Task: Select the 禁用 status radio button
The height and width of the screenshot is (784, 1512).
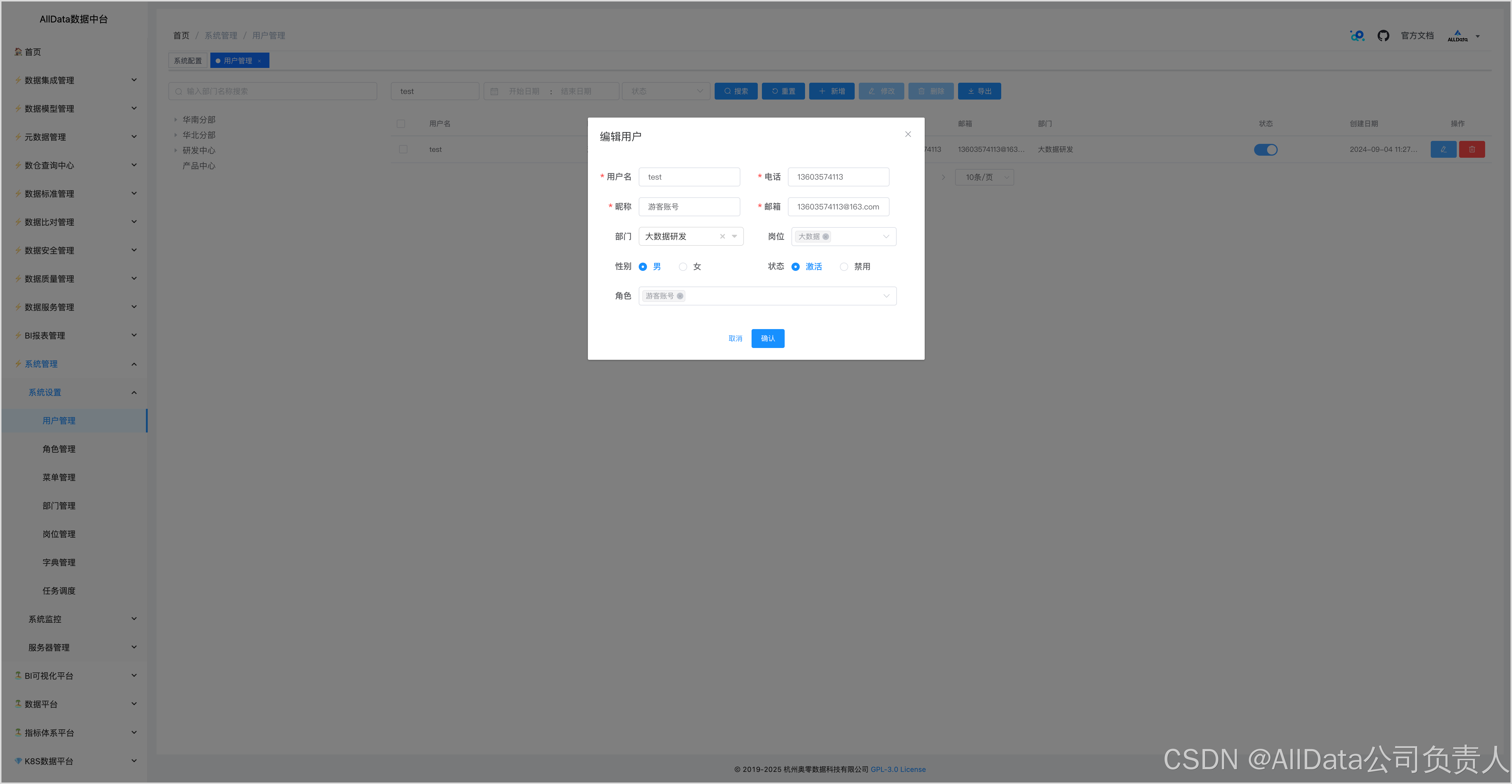Action: 843,266
